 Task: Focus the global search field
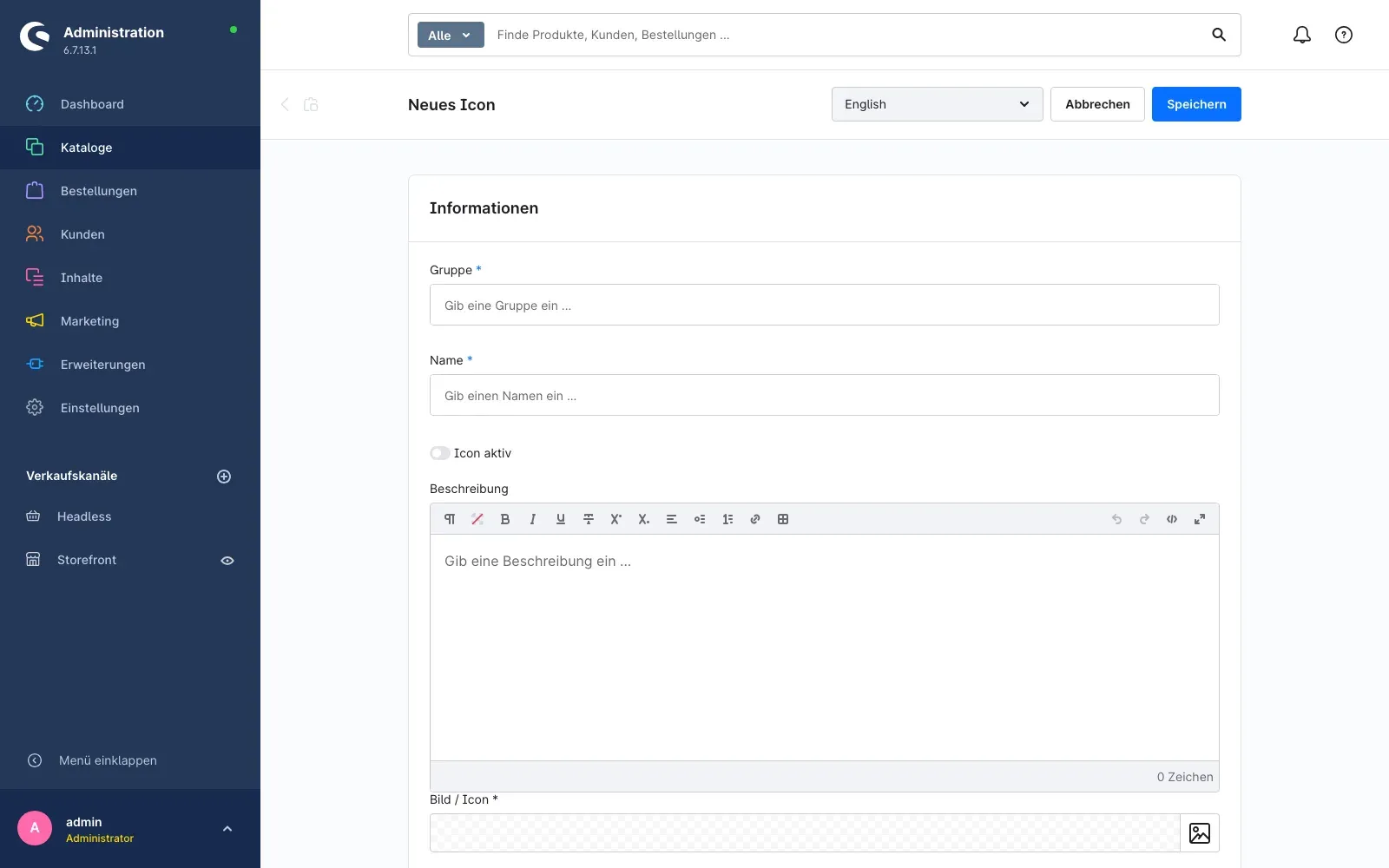(x=846, y=35)
